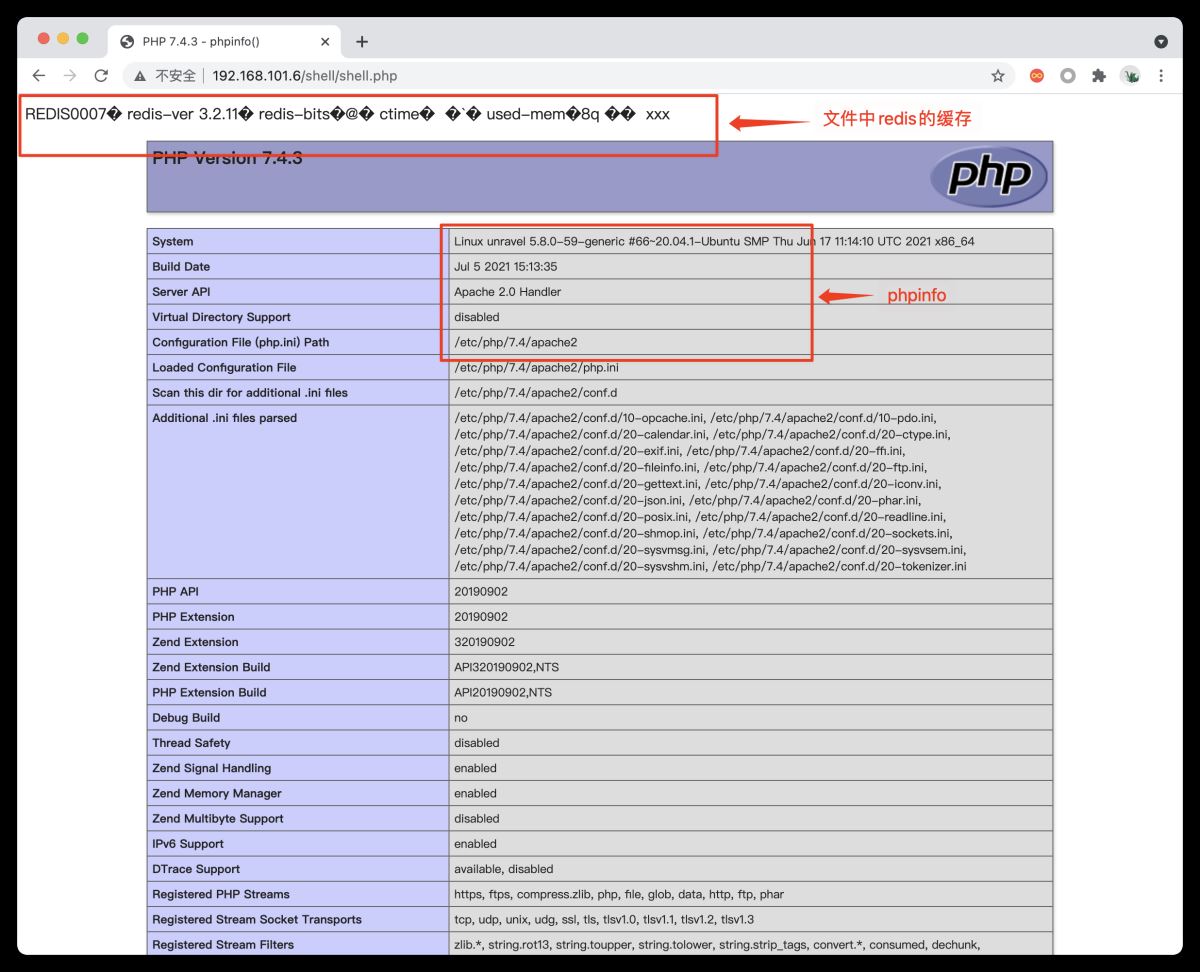
Task: Reload the page with refresh icon
Action: coord(101,75)
